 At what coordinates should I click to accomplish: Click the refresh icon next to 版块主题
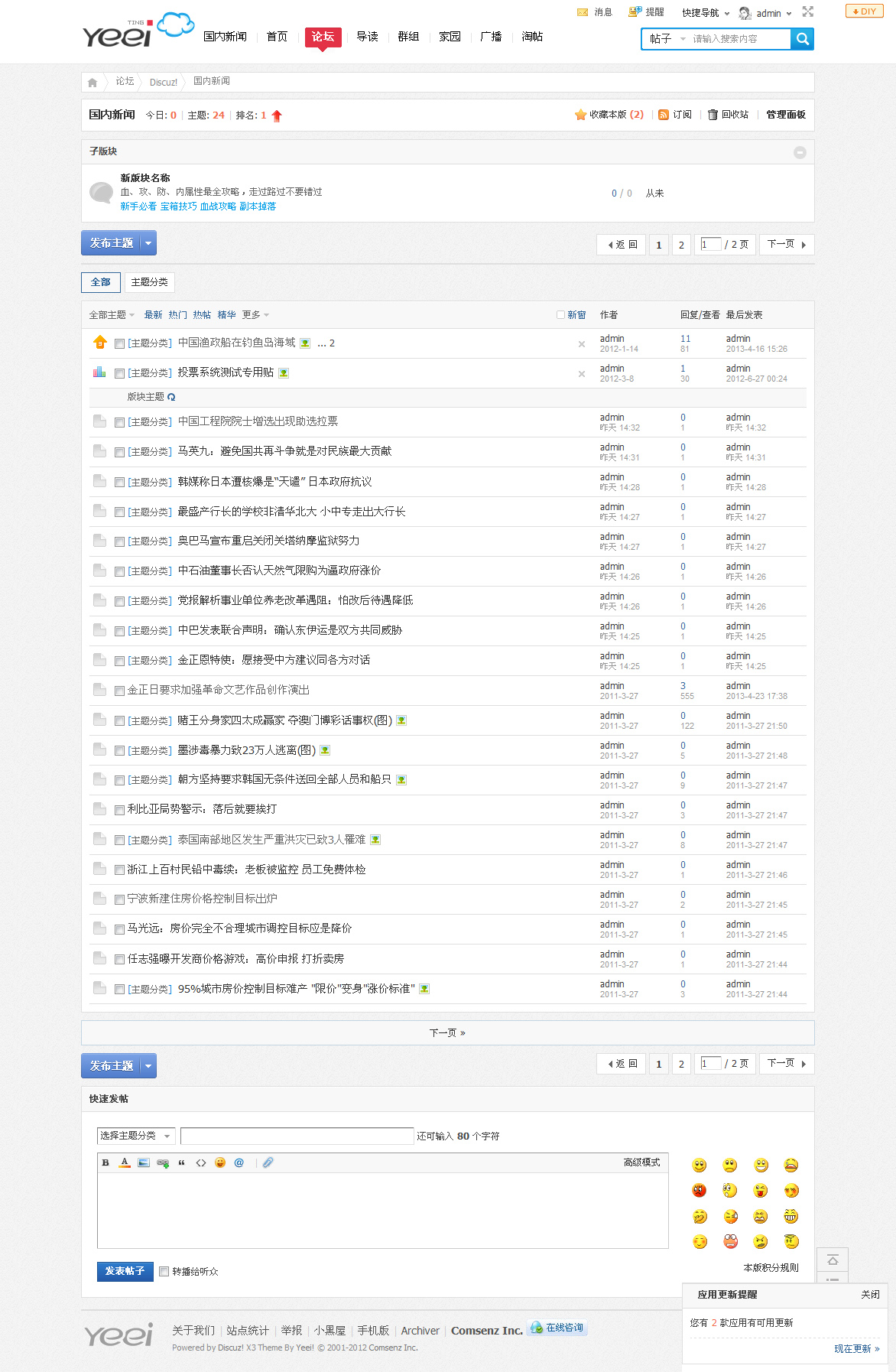171,397
